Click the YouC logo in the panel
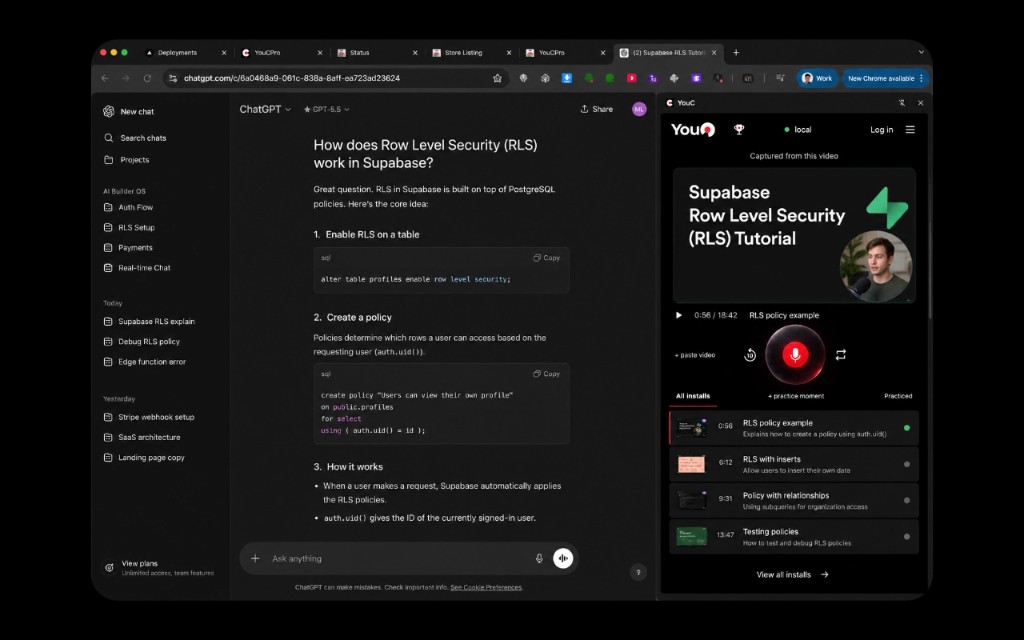The image size is (1024, 640). pos(693,129)
